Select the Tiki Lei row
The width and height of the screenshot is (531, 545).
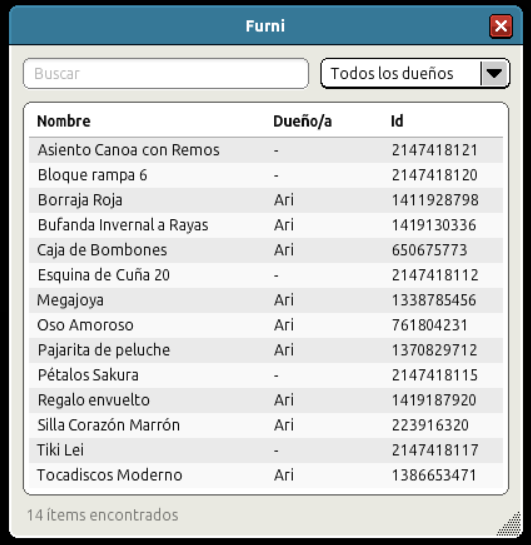pyautogui.click(x=266, y=451)
